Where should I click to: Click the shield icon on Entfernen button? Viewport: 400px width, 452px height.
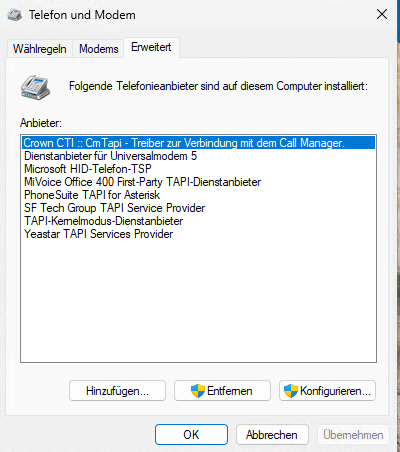[x=198, y=391]
